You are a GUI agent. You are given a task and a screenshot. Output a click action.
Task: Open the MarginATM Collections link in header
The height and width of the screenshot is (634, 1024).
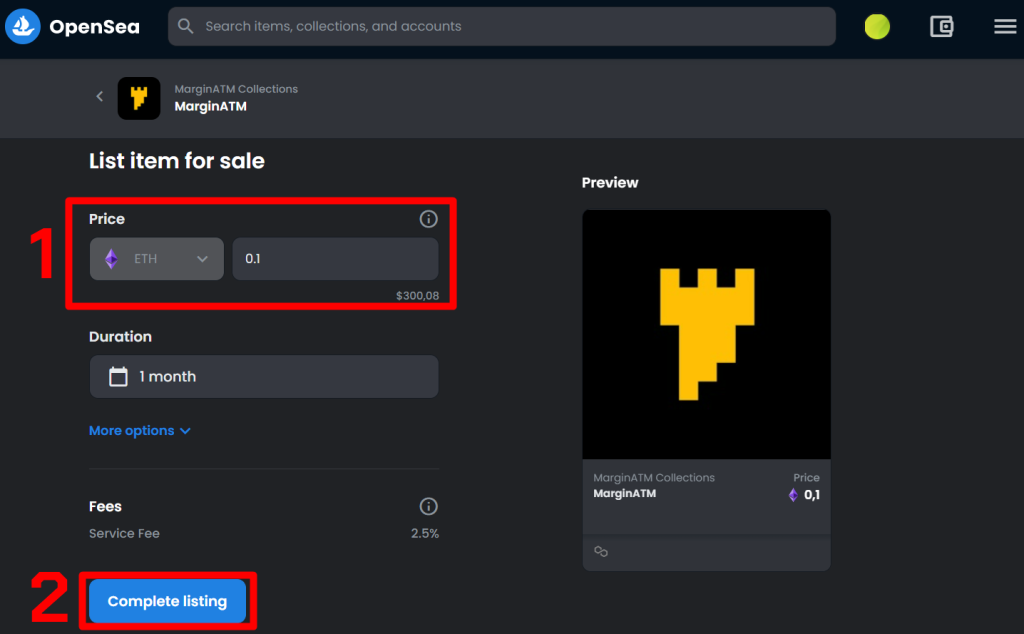coord(236,89)
